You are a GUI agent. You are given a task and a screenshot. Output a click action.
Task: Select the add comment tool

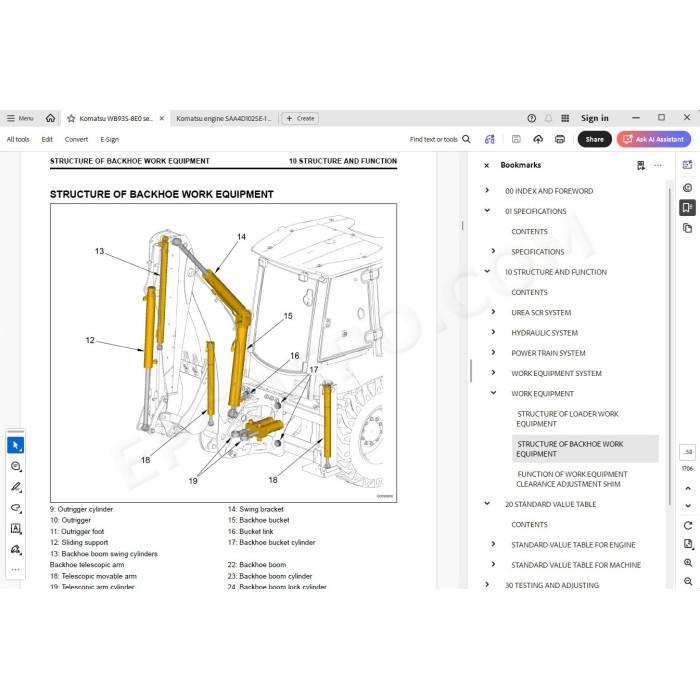click(16, 467)
